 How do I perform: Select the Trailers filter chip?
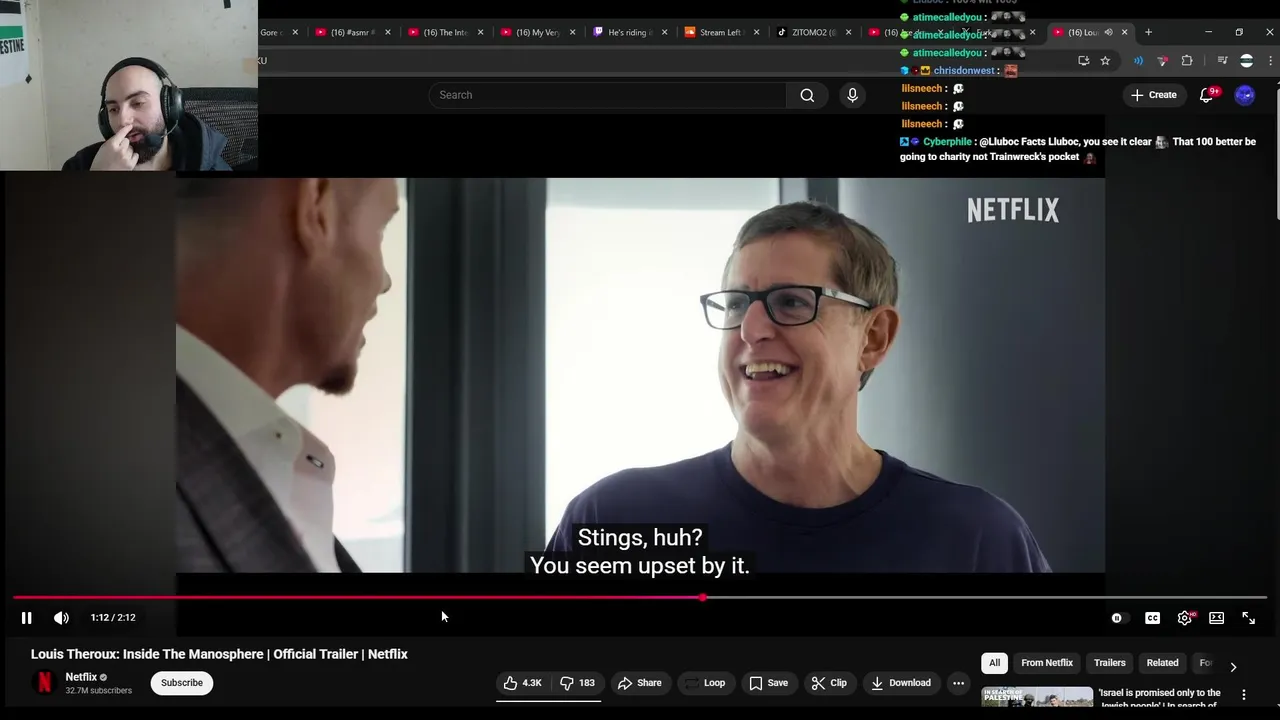click(1110, 663)
